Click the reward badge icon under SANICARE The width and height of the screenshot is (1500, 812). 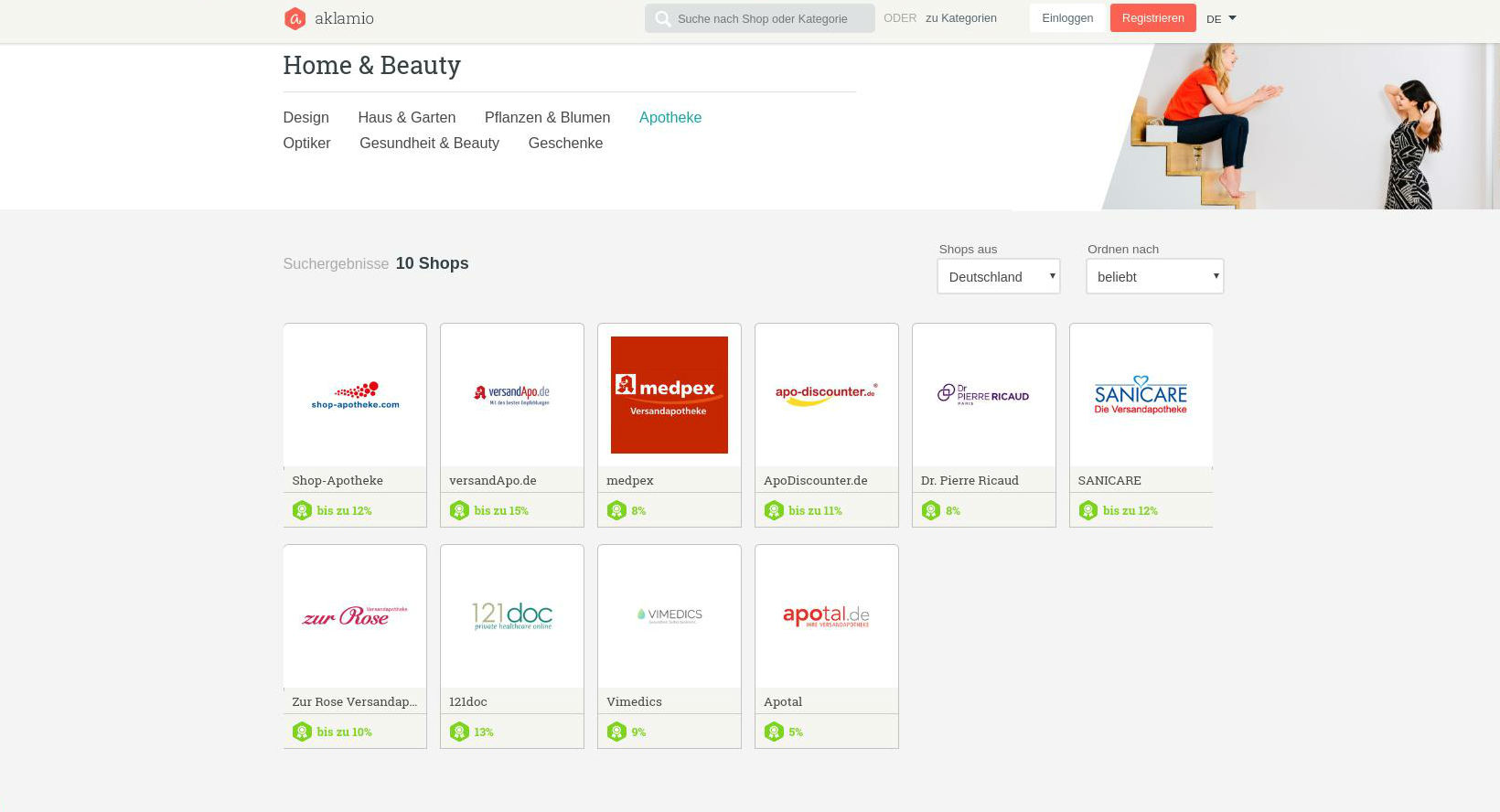click(x=1087, y=510)
